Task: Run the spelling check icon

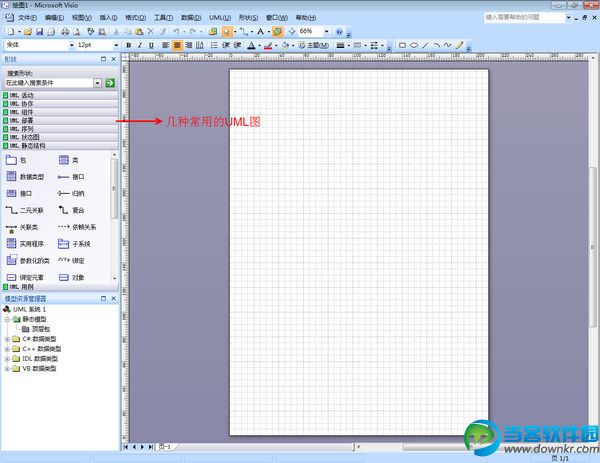Action: (x=90, y=32)
